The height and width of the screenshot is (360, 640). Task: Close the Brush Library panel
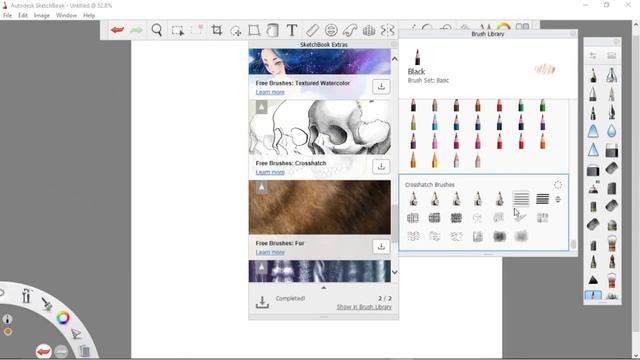[573, 34]
